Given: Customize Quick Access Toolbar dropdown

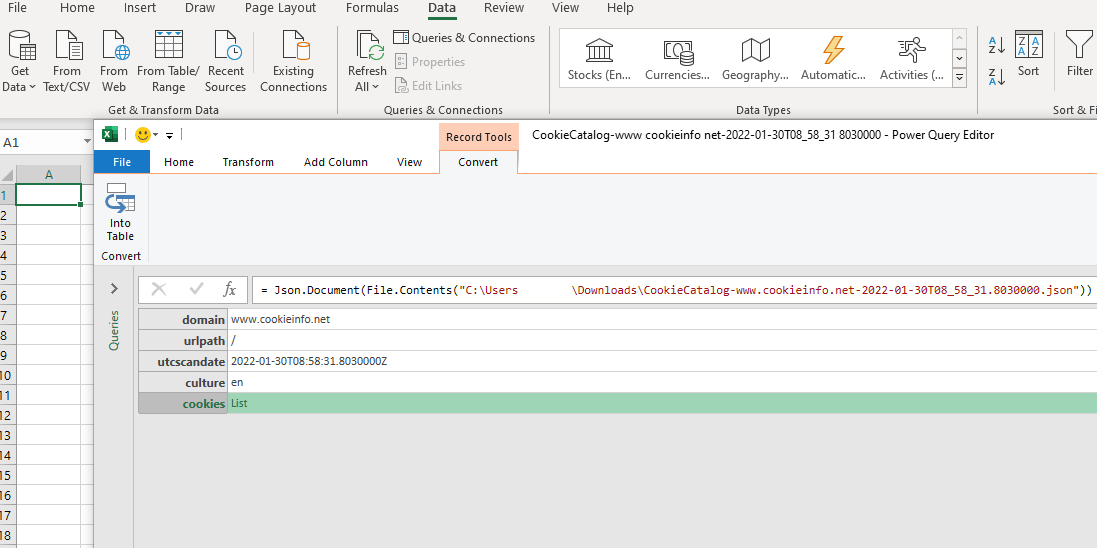Looking at the screenshot, I should pyautogui.click(x=169, y=135).
